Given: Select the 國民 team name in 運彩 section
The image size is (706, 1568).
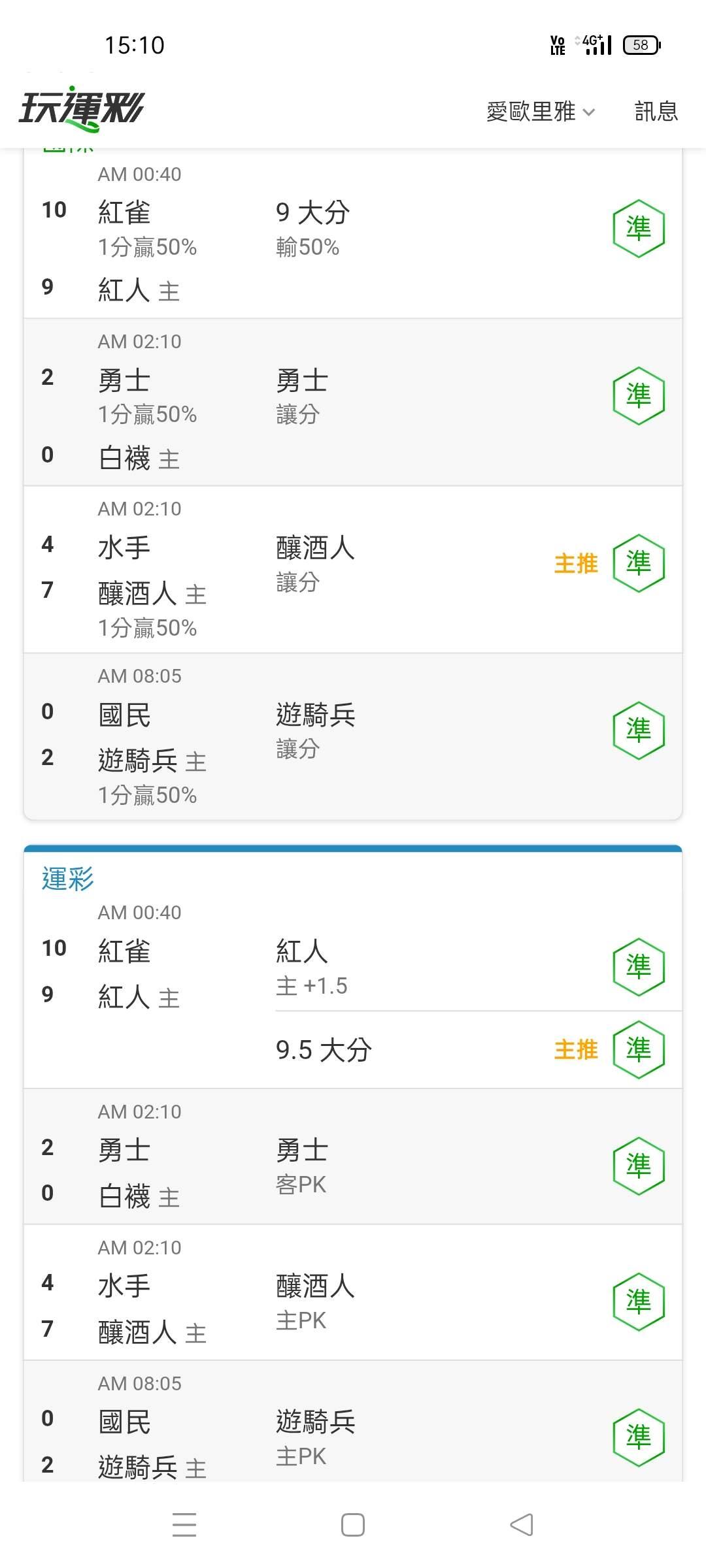Looking at the screenshot, I should [124, 1422].
